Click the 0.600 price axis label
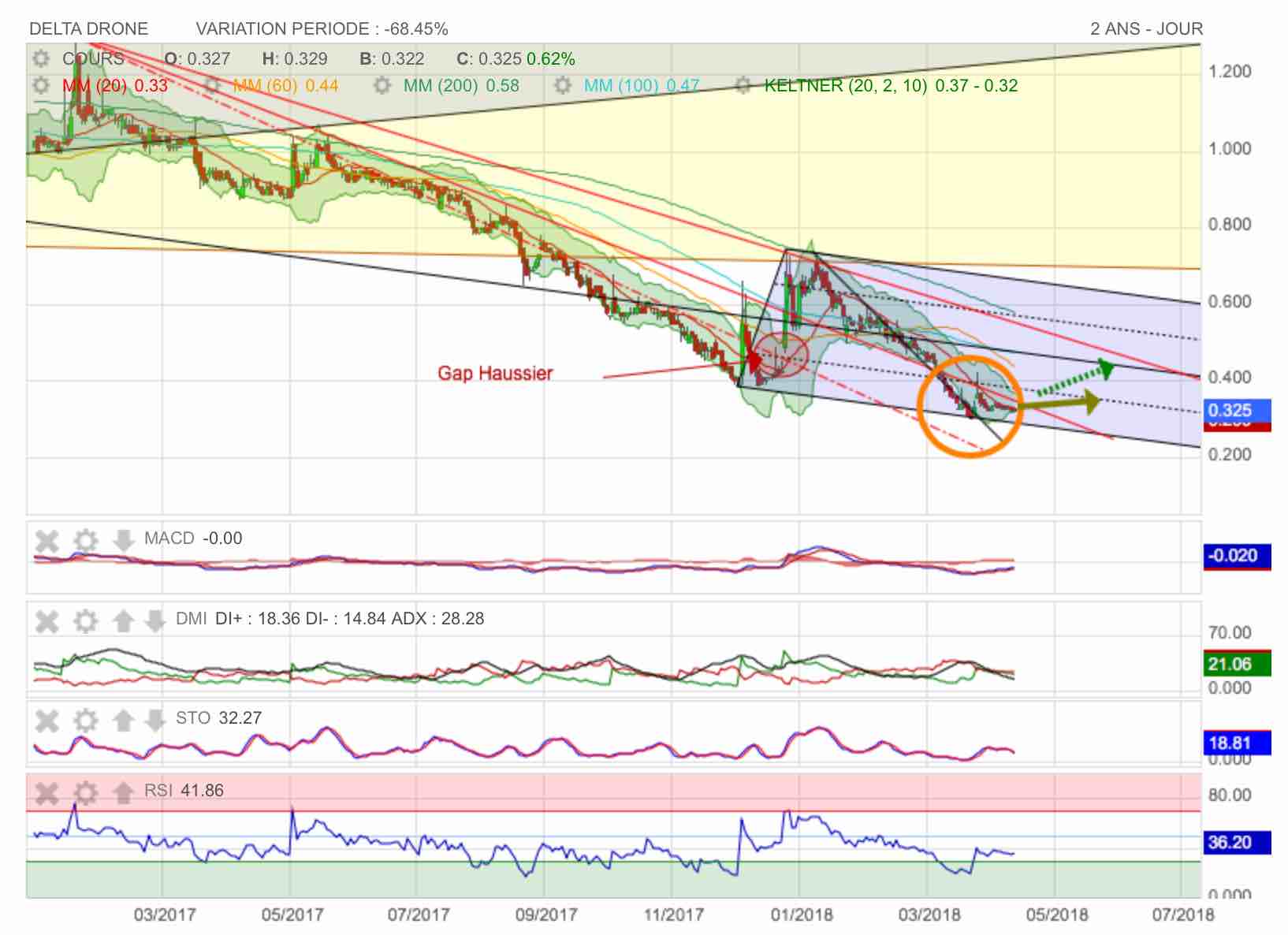Viewport: 1288px width, 935px height. click(x=1230, y=302)
